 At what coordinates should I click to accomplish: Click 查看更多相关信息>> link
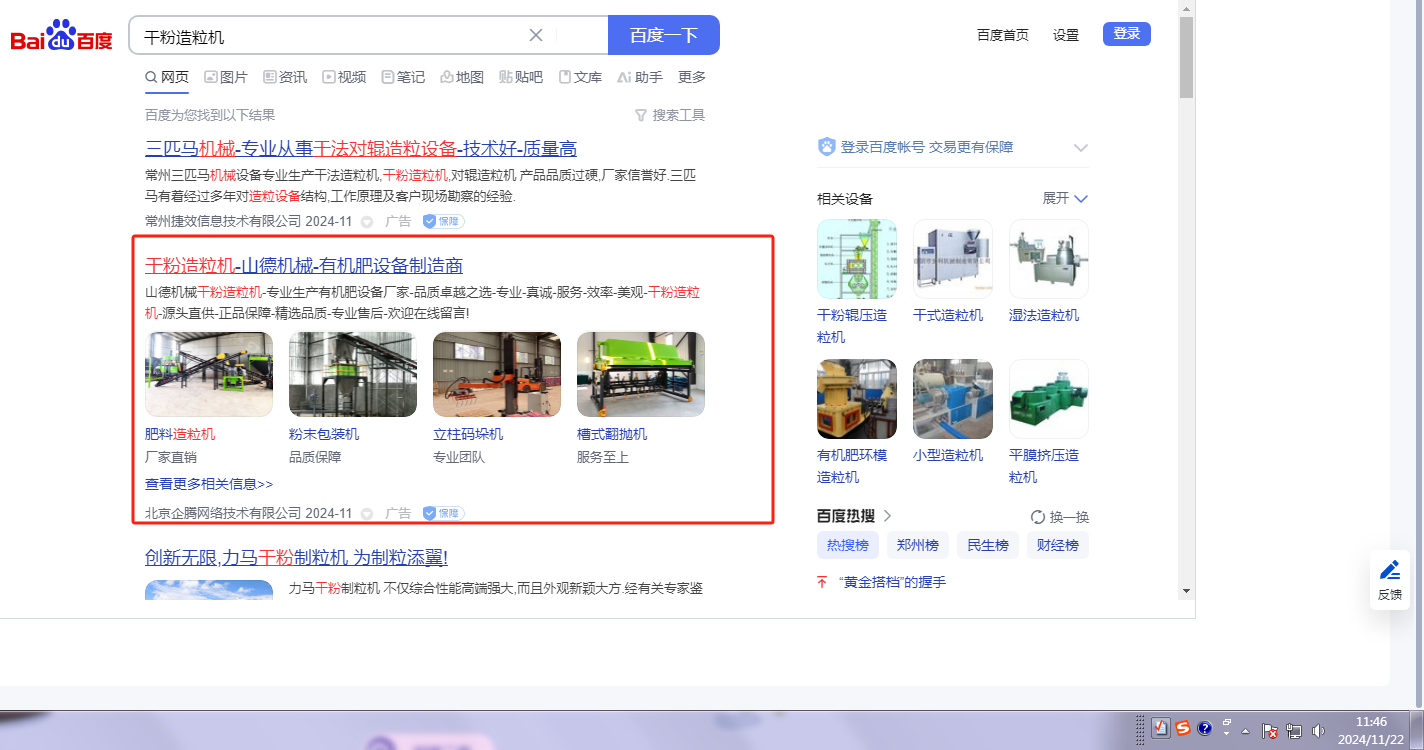(209, 484)
